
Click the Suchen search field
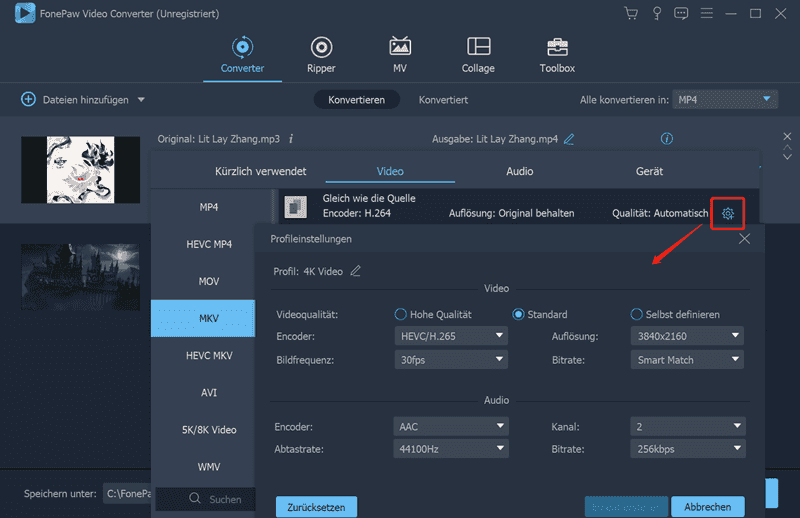click(206, 499)
